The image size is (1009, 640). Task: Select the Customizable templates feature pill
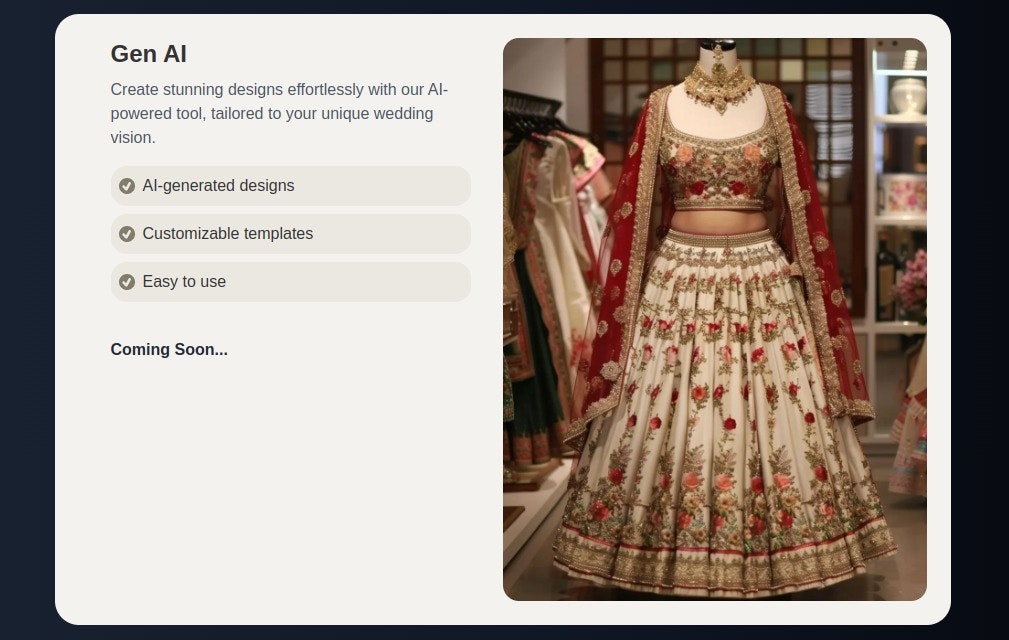tap(291, 234)
